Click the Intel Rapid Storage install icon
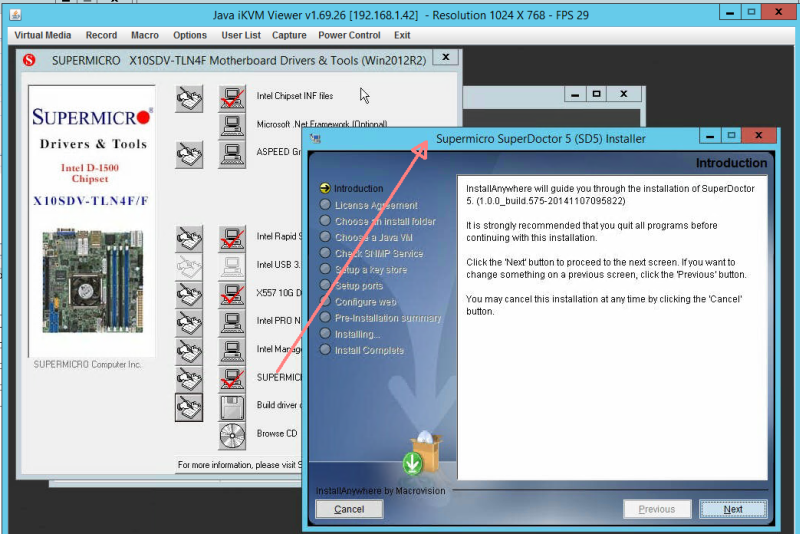This screenshot has height=534, width=800. point(232,239)
